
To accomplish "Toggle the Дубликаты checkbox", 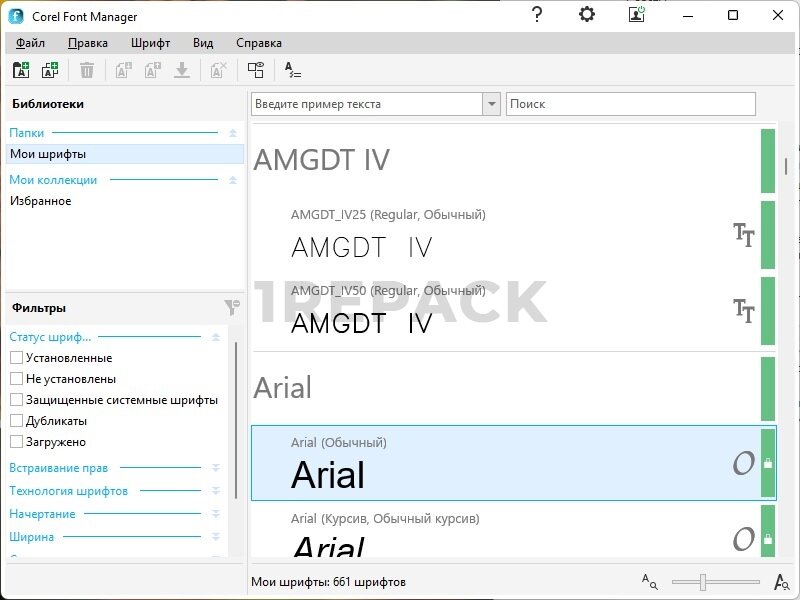I will click(x=16, y=421).
